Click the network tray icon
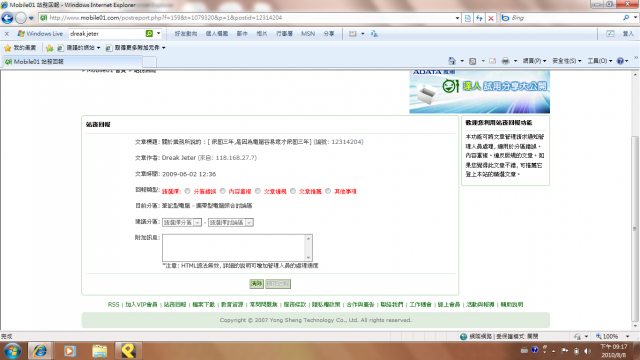 tap(576, 351)
